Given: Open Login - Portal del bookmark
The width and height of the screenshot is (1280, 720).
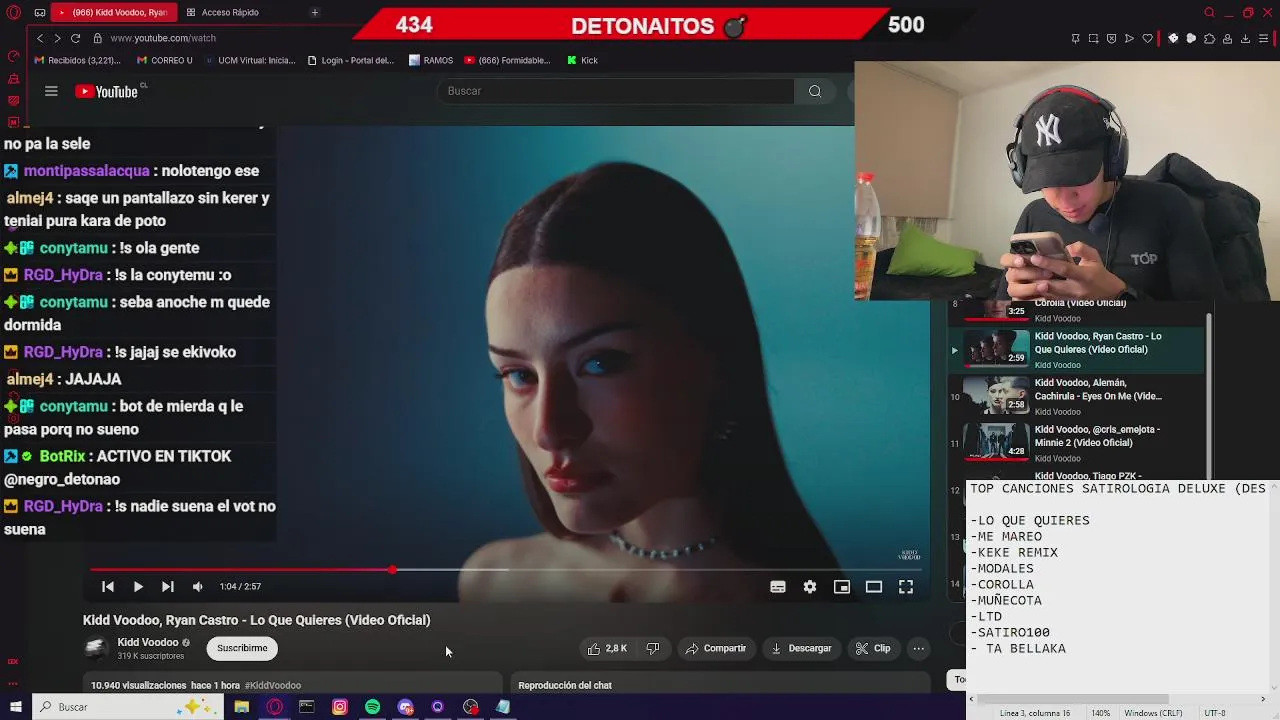Looking at the screenshot, I should tap(351, 60).
